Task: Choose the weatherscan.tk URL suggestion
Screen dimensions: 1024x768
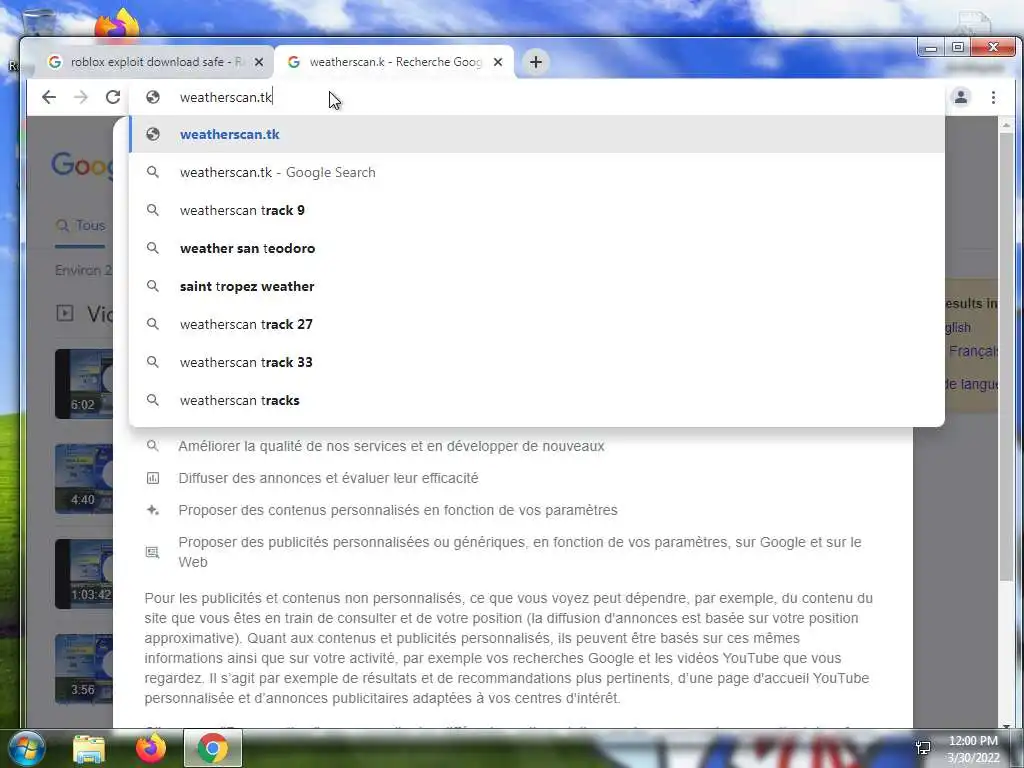Action: click(x=537, y=135)
